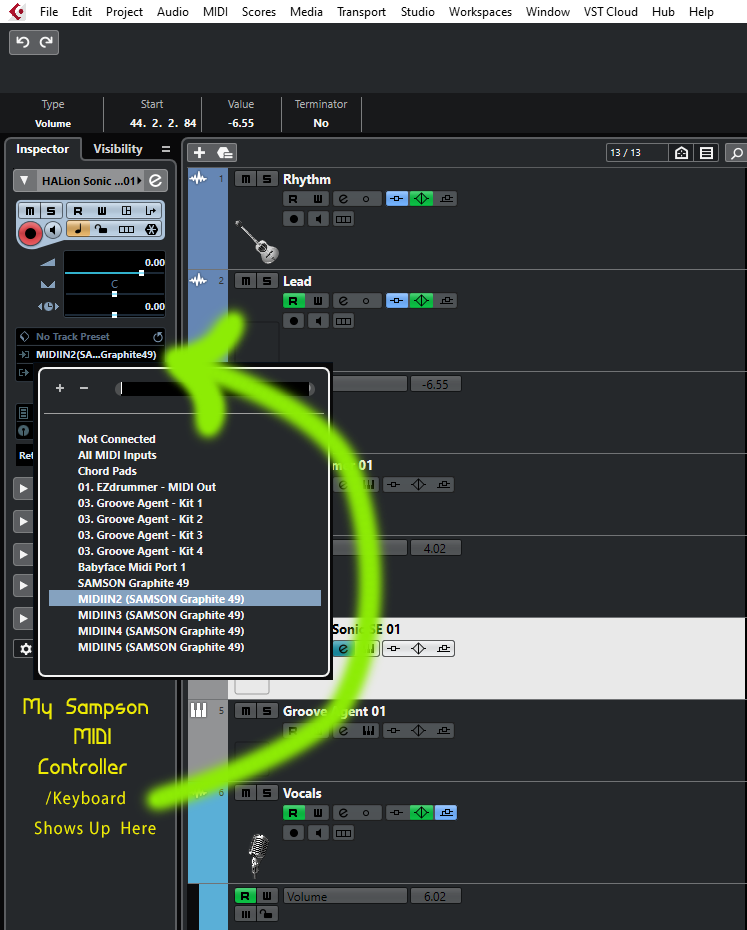
Task: Switch to the Visibility tab
Action: click(x=117, y=149)
